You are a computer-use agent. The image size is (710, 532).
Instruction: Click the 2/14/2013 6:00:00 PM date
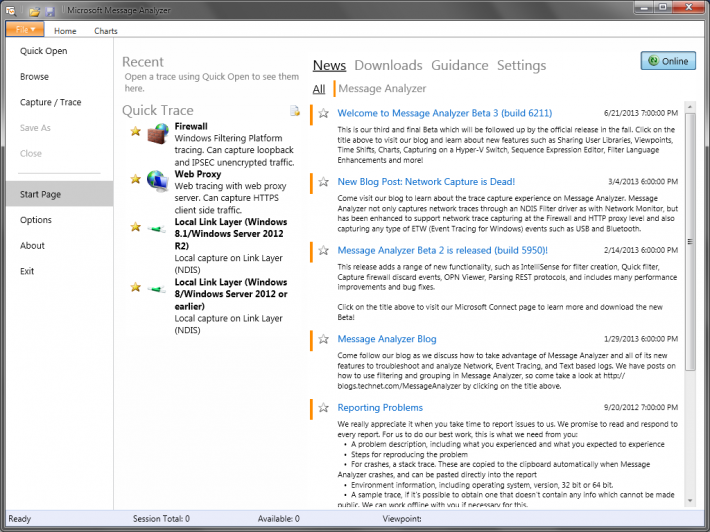click(x=641, y=250)
